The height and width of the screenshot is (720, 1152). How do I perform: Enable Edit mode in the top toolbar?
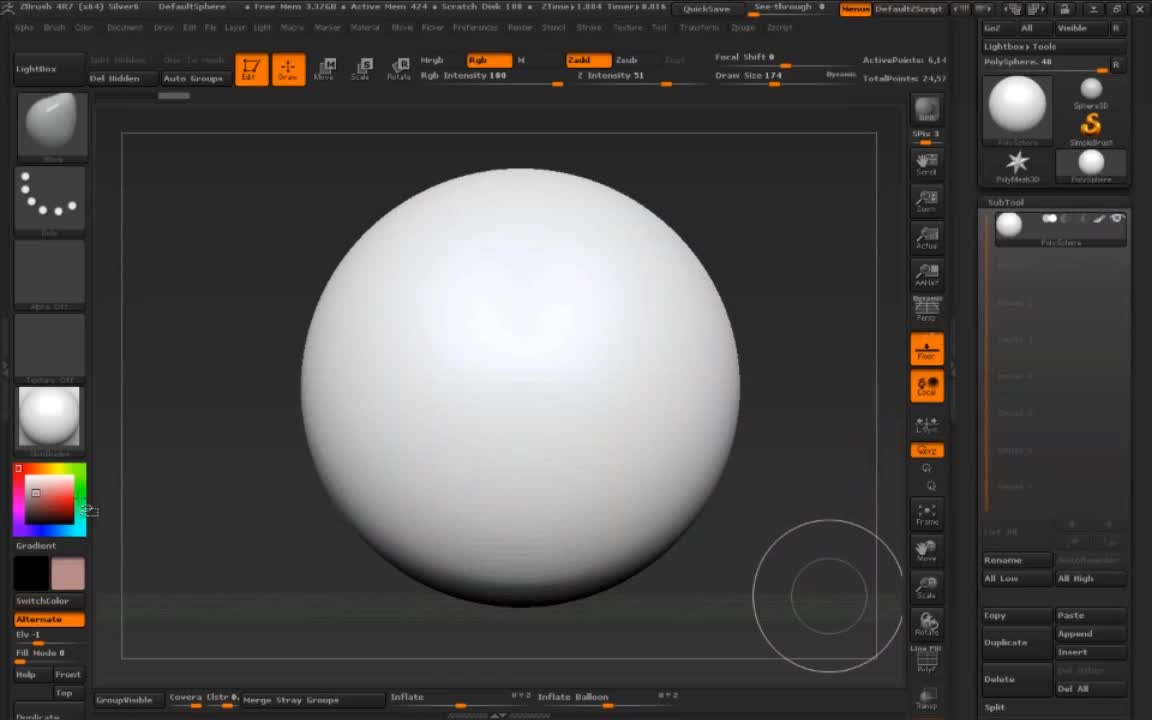(251, 69)
